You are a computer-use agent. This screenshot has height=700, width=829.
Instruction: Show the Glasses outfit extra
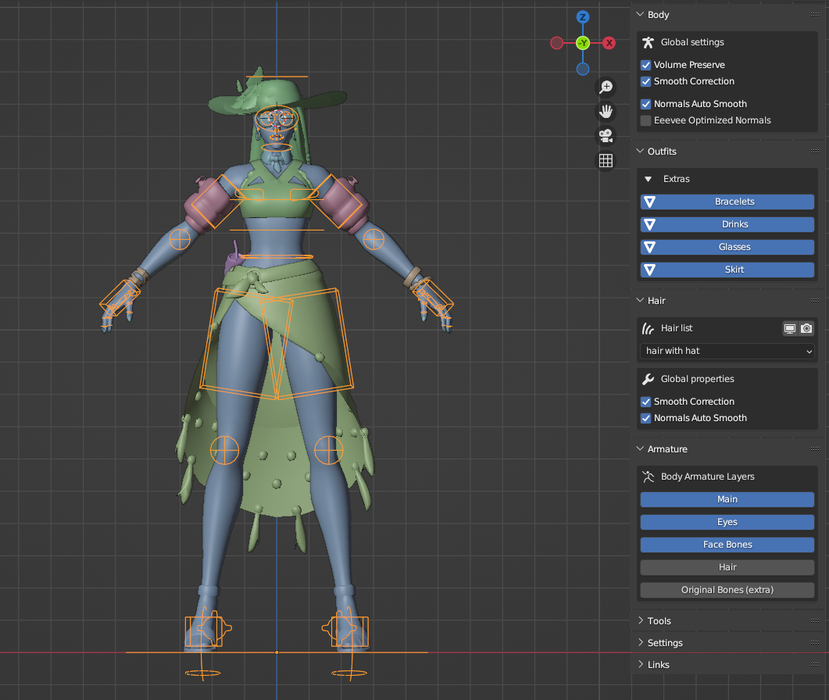[x=727, y=247]
